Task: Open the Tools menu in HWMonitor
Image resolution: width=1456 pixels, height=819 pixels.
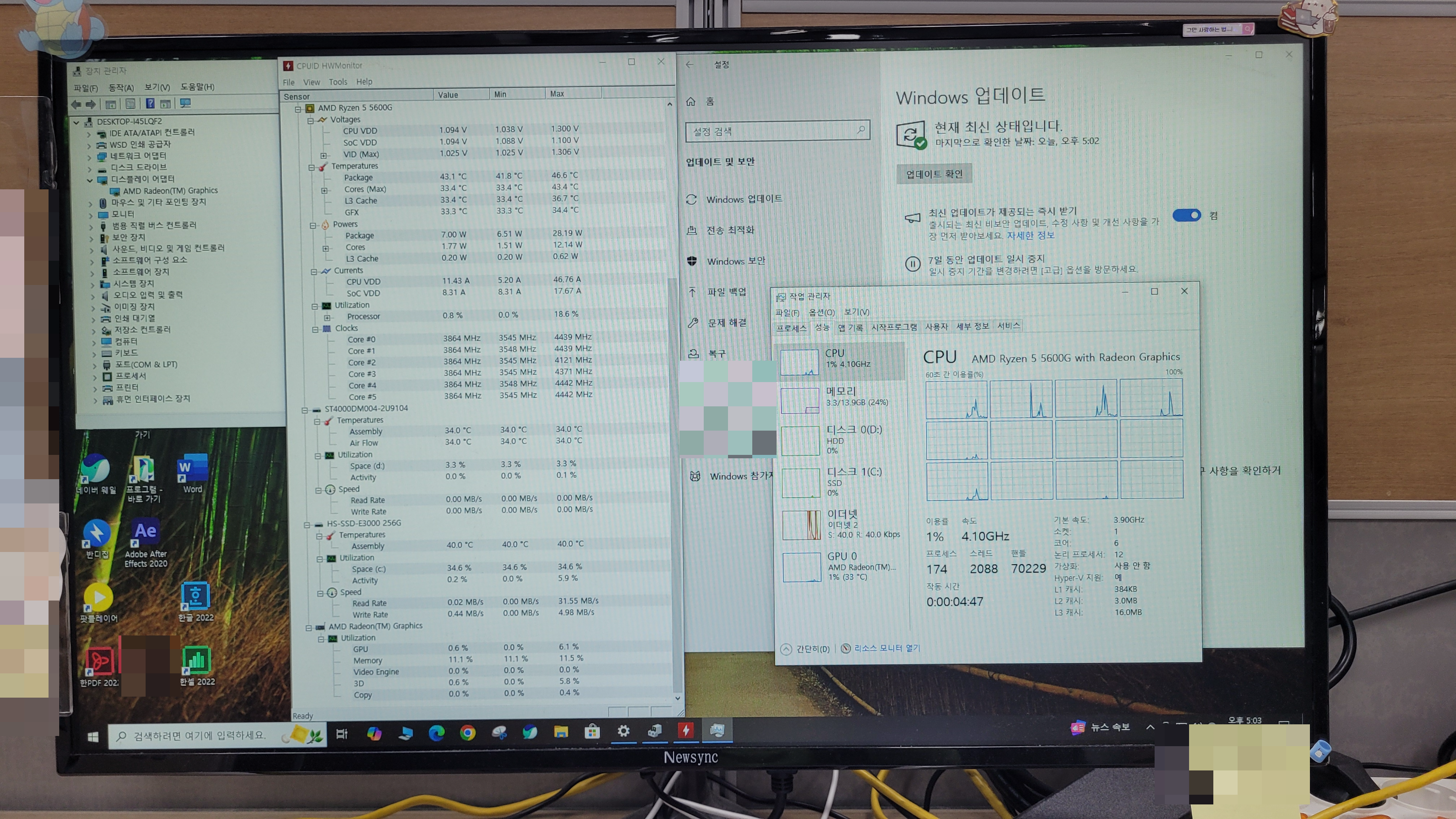Action: coord(338,82)
